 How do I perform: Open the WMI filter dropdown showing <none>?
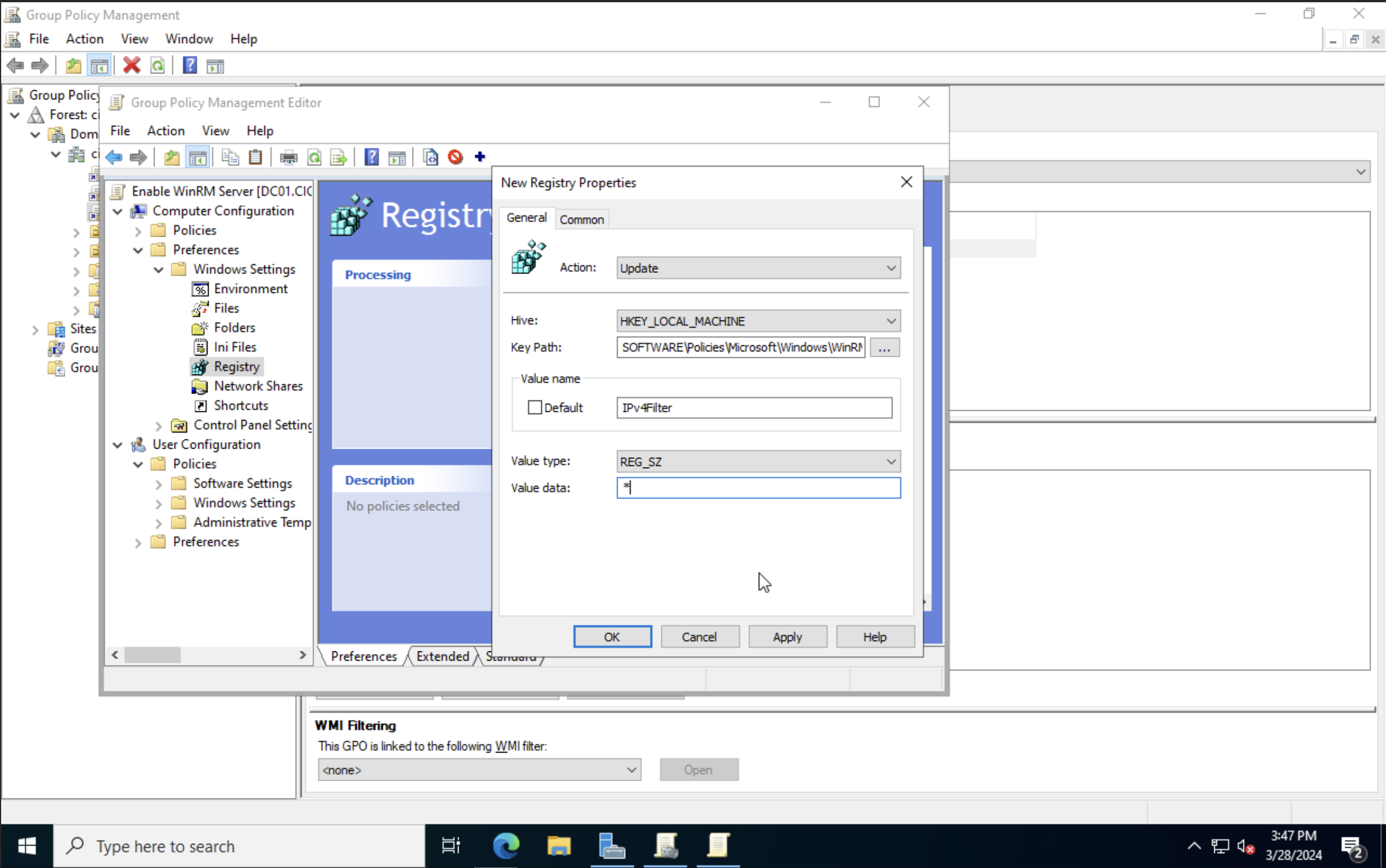479,770
